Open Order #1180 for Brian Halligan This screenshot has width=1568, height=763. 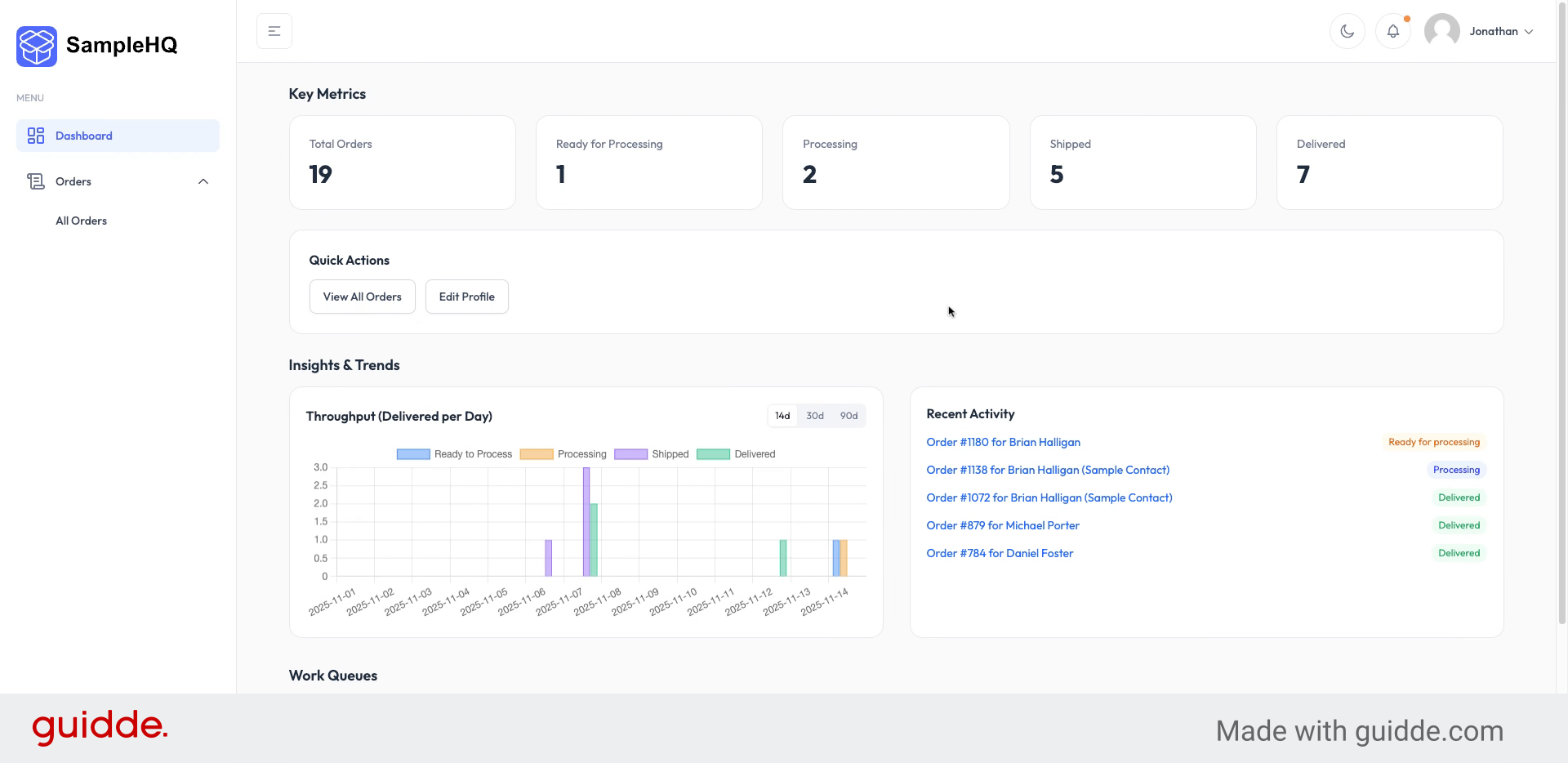point(1003,442)
